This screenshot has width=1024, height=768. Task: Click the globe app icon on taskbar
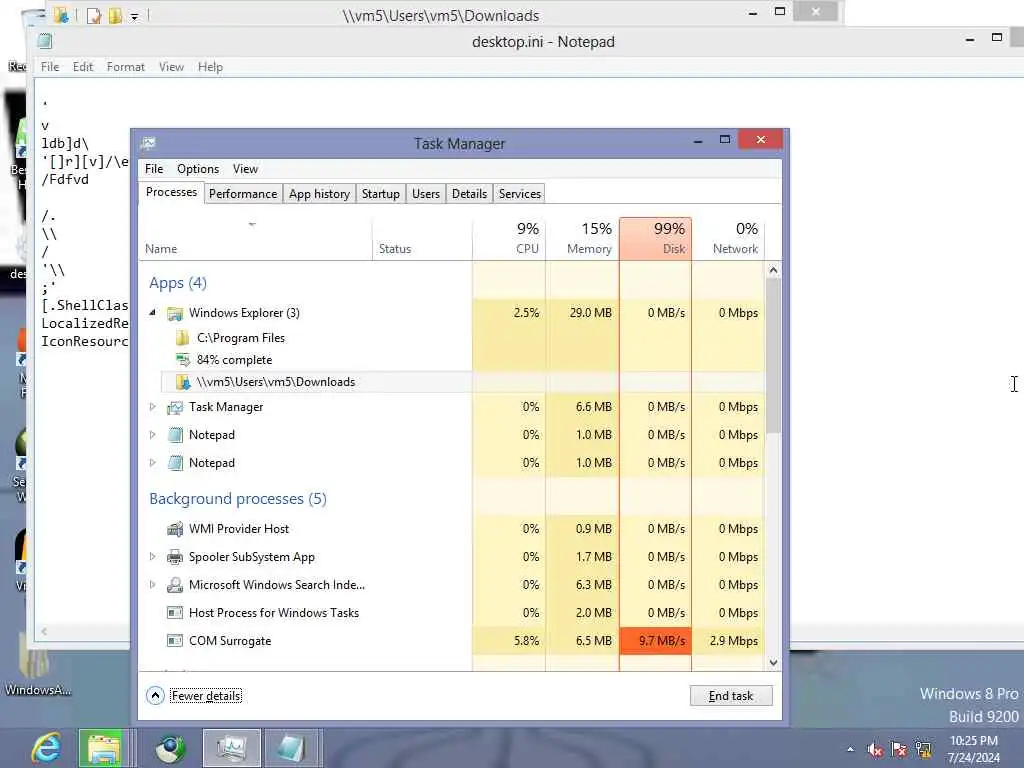tap(170, 748)
